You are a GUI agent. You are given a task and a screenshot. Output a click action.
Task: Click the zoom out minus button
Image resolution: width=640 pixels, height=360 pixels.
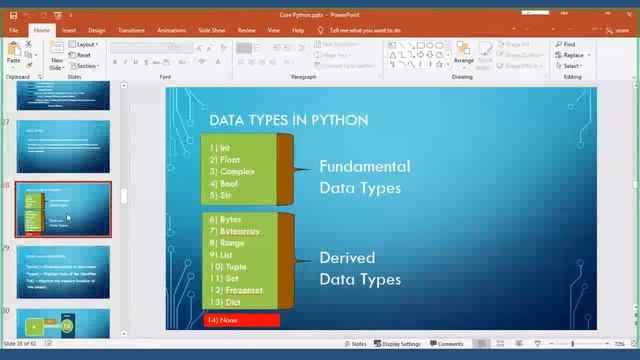point(552,344)
